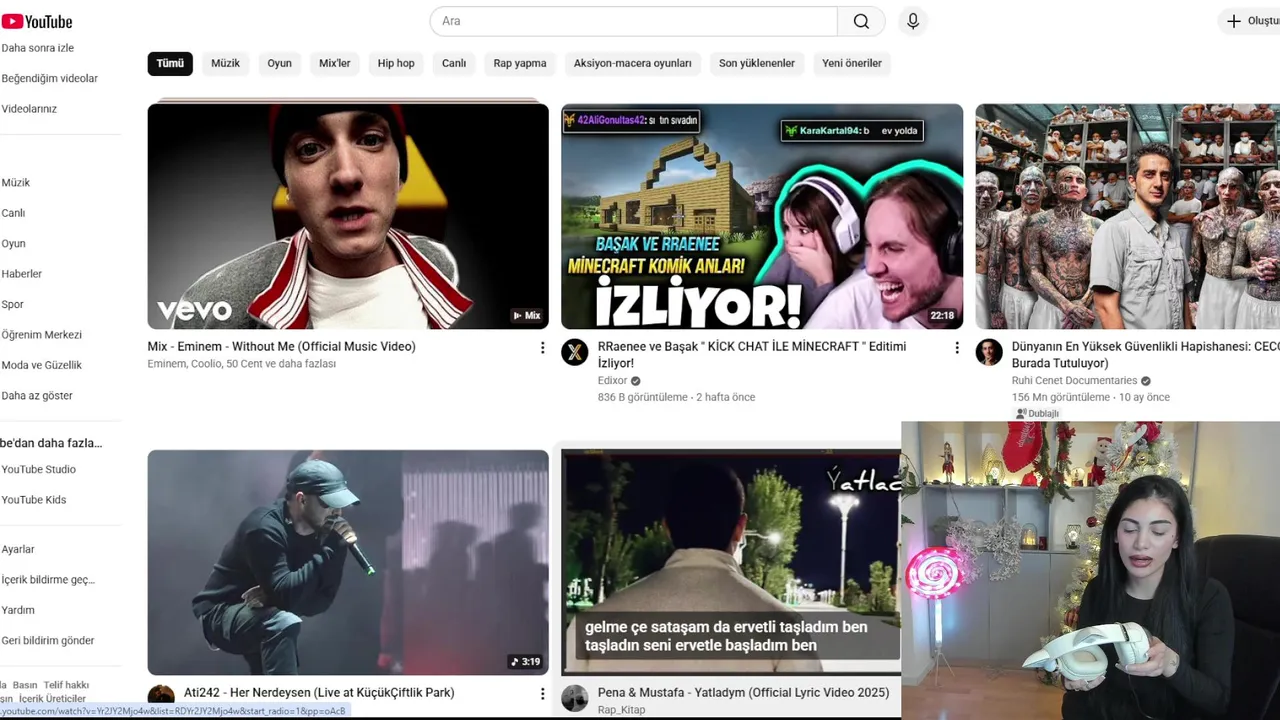Screen dimensions: 1280x720
Task: Open more options for Ati242 video
Action: tap(542, 694)
